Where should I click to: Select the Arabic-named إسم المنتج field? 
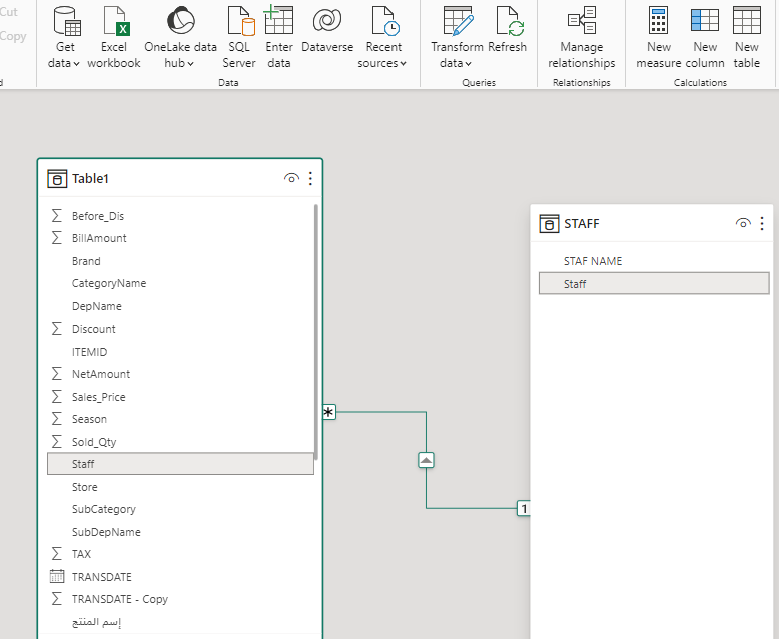pyautogui.click(x=180, y=622)
